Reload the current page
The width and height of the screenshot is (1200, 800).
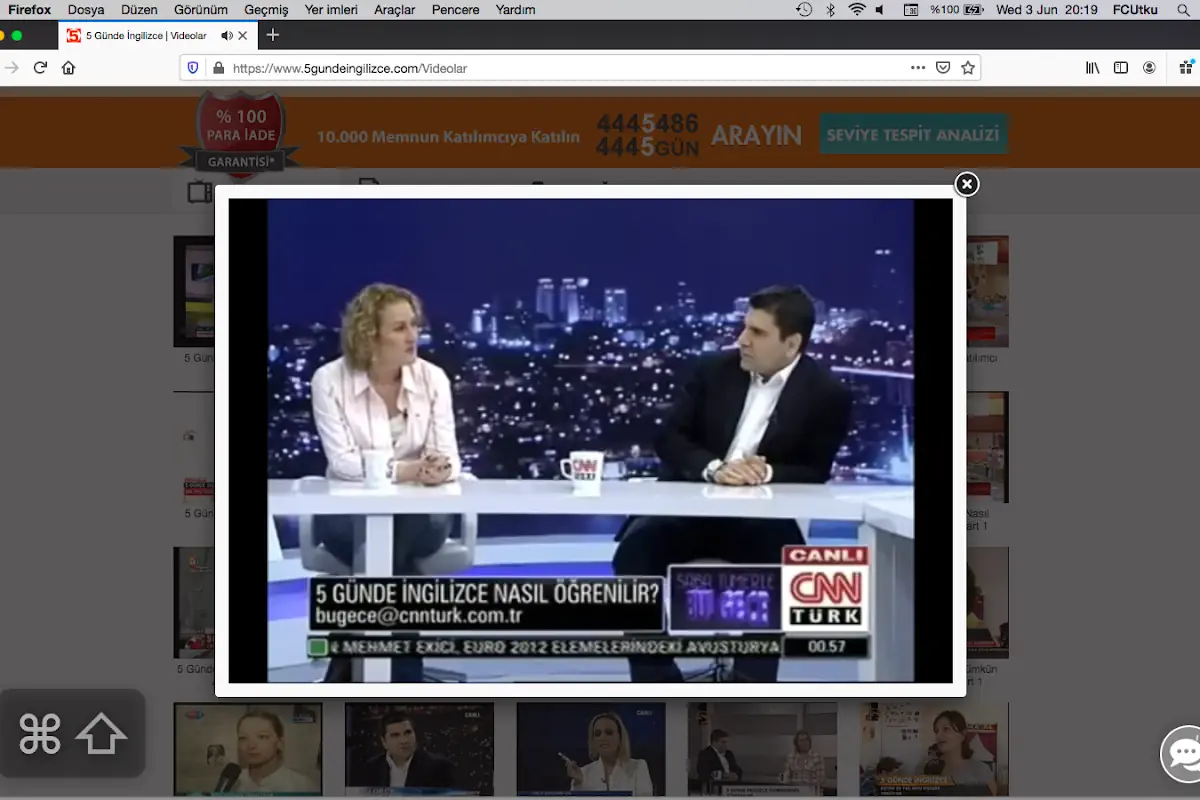[x=40, y=68]
